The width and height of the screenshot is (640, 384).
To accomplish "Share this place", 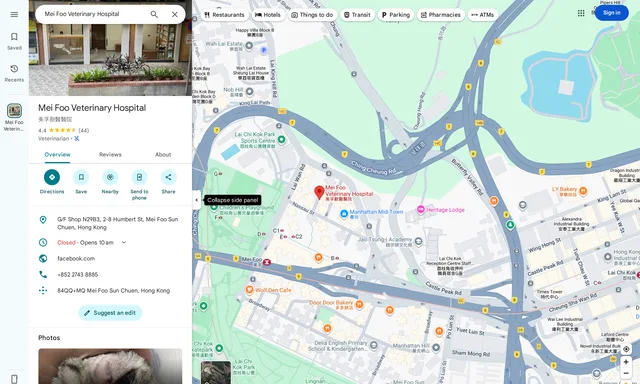I will pos(168,182).
